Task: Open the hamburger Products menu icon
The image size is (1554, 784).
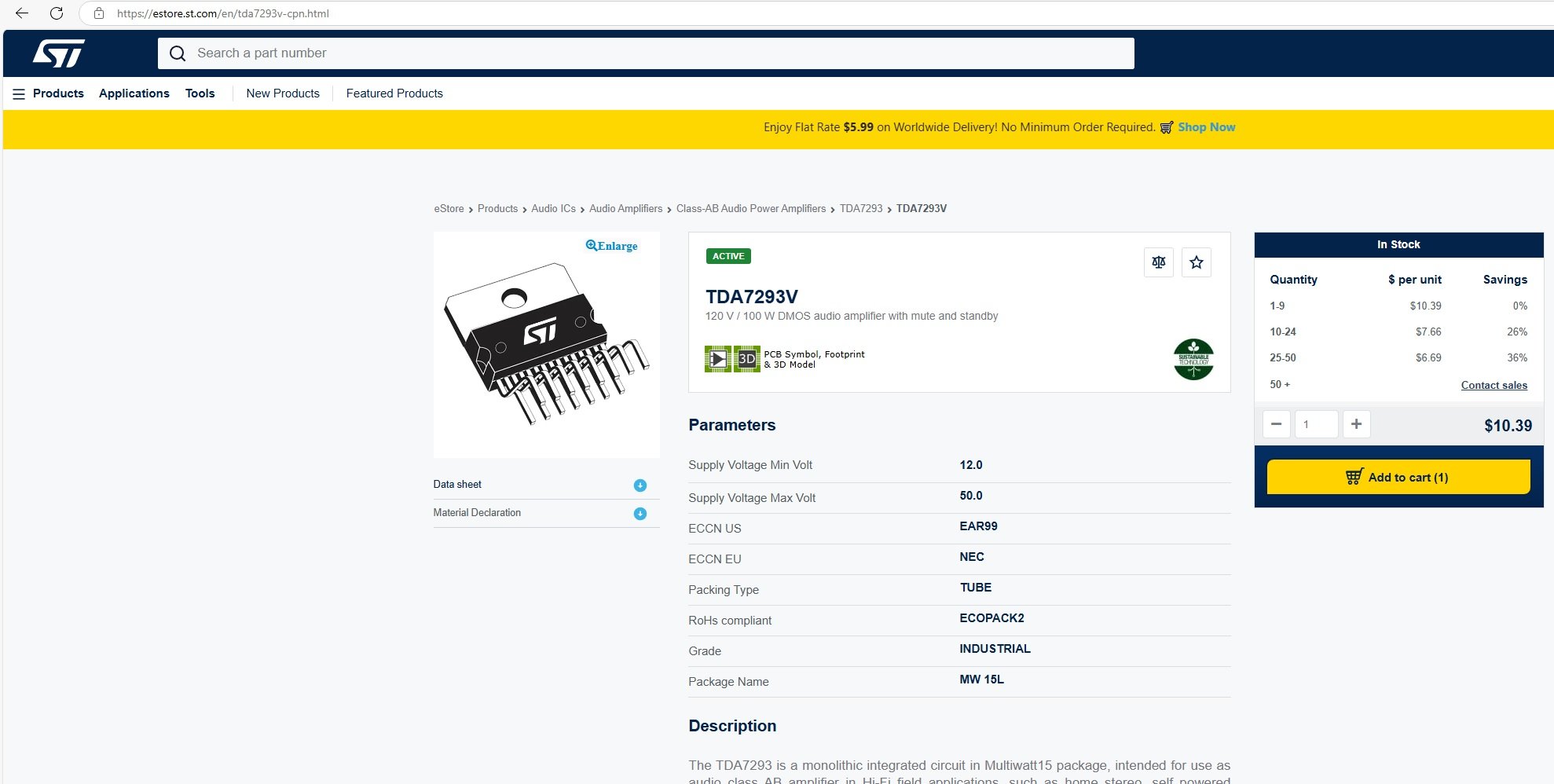Action: click(19, 93)
